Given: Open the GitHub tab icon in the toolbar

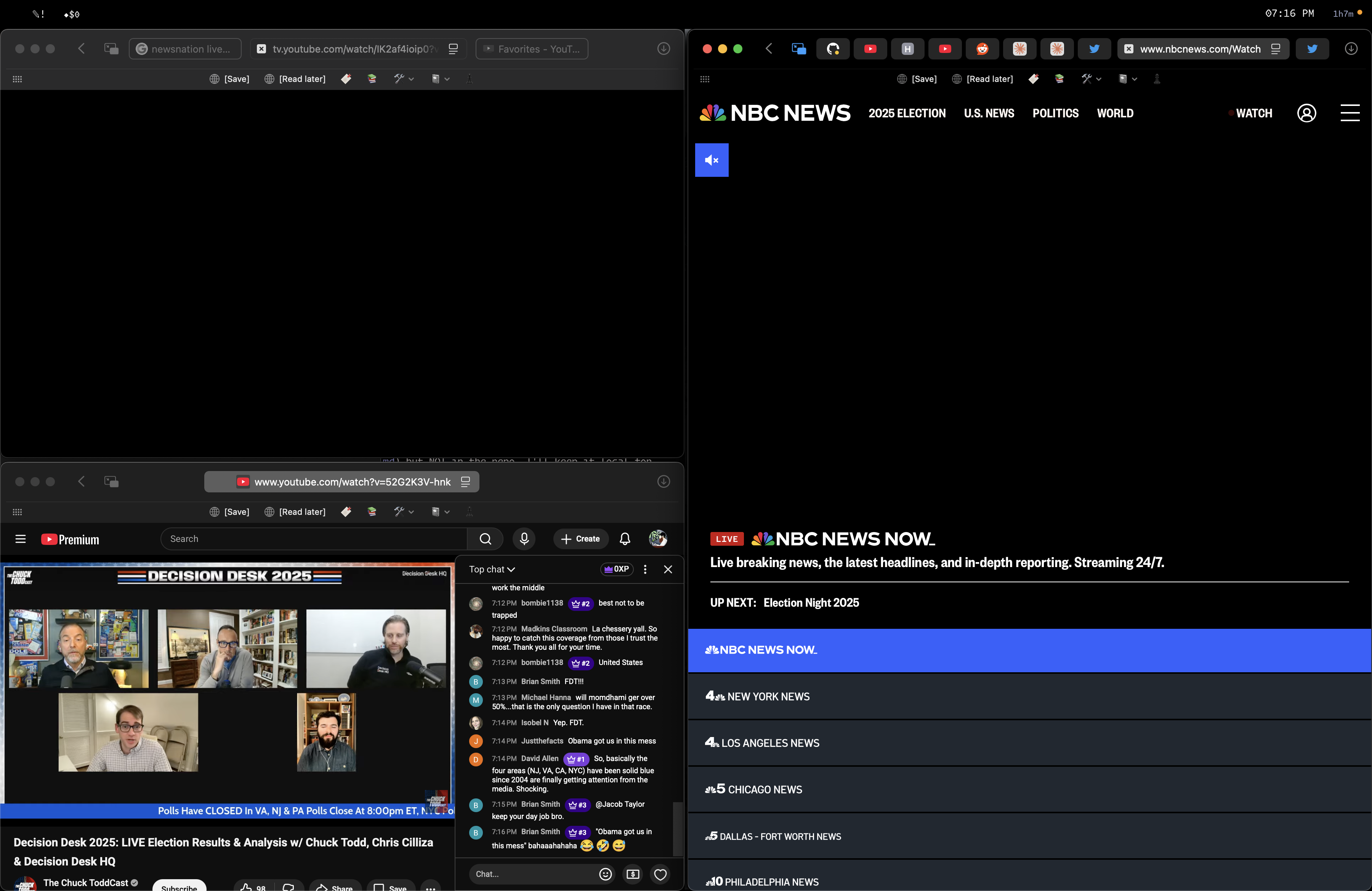Looking at the screenshot, I should (x=832, y=48).
